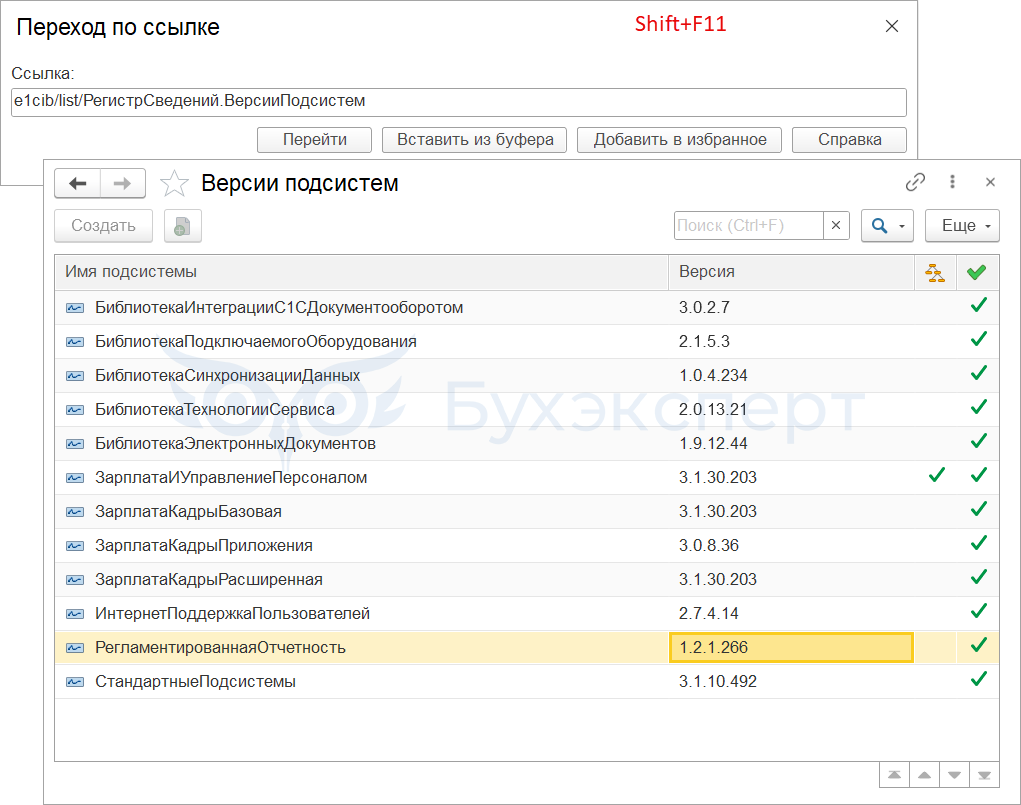
Task: Select the СтандартныеПодсистемы name
Action: [x=195, y=682]
